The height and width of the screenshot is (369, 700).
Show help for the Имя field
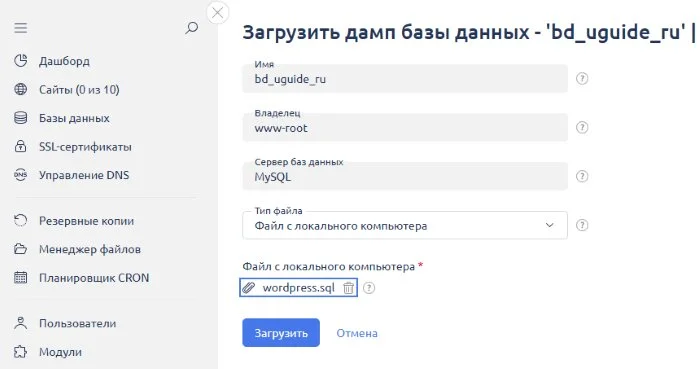tap(582, 79)
